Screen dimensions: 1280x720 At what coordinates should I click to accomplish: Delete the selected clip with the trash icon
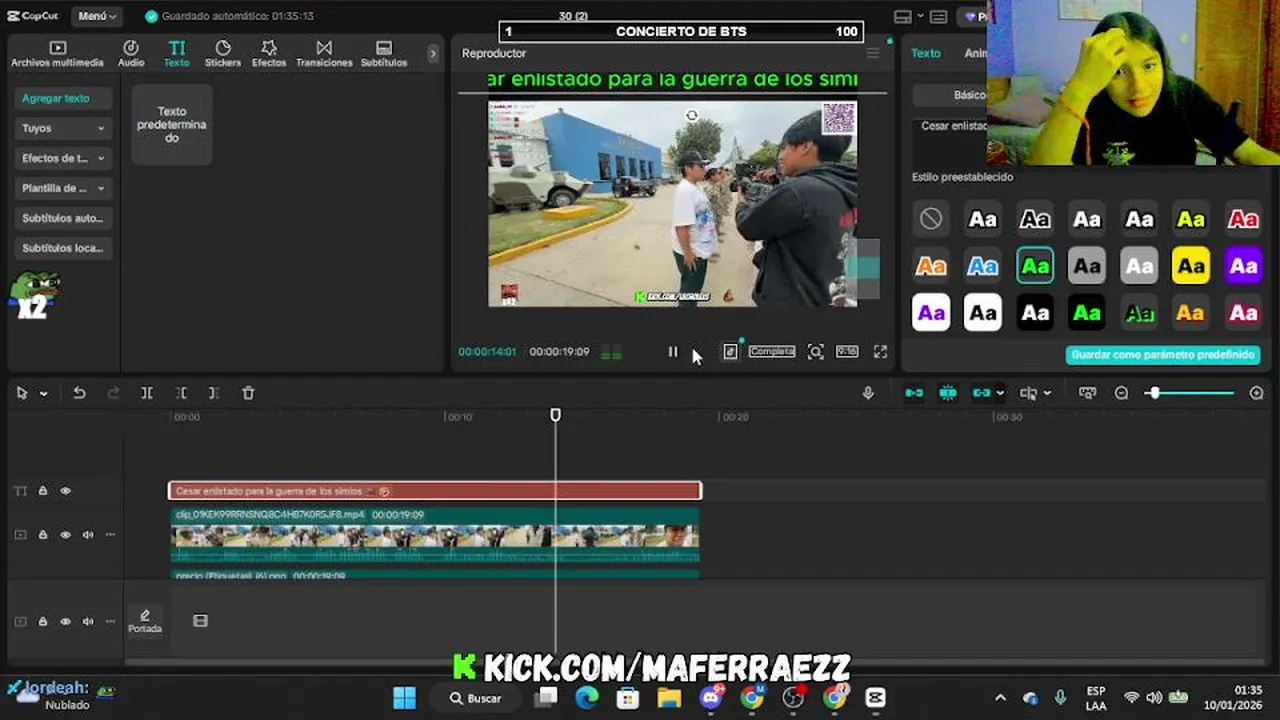248,393
